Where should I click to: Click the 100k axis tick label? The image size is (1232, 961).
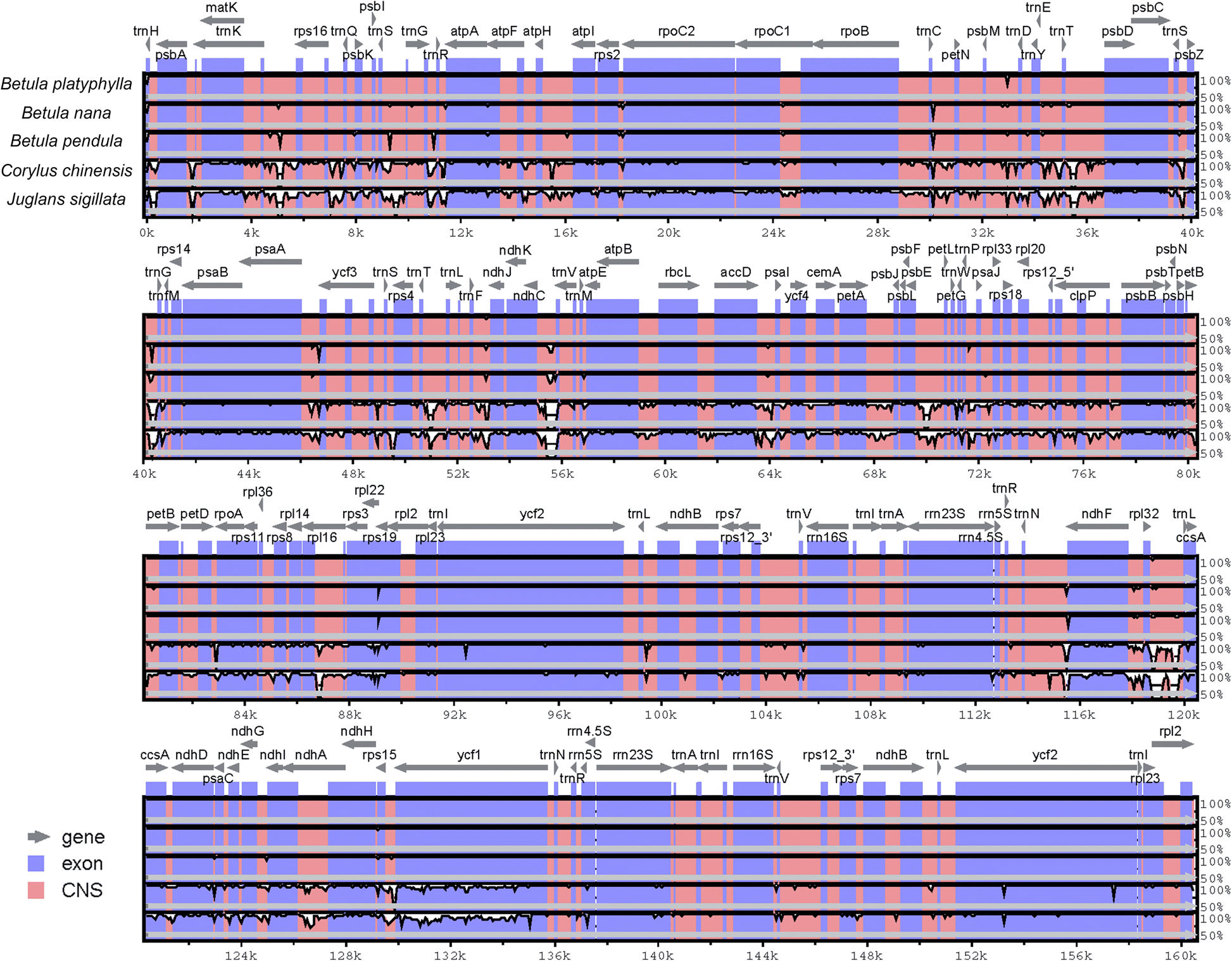(x=661, y=715)
